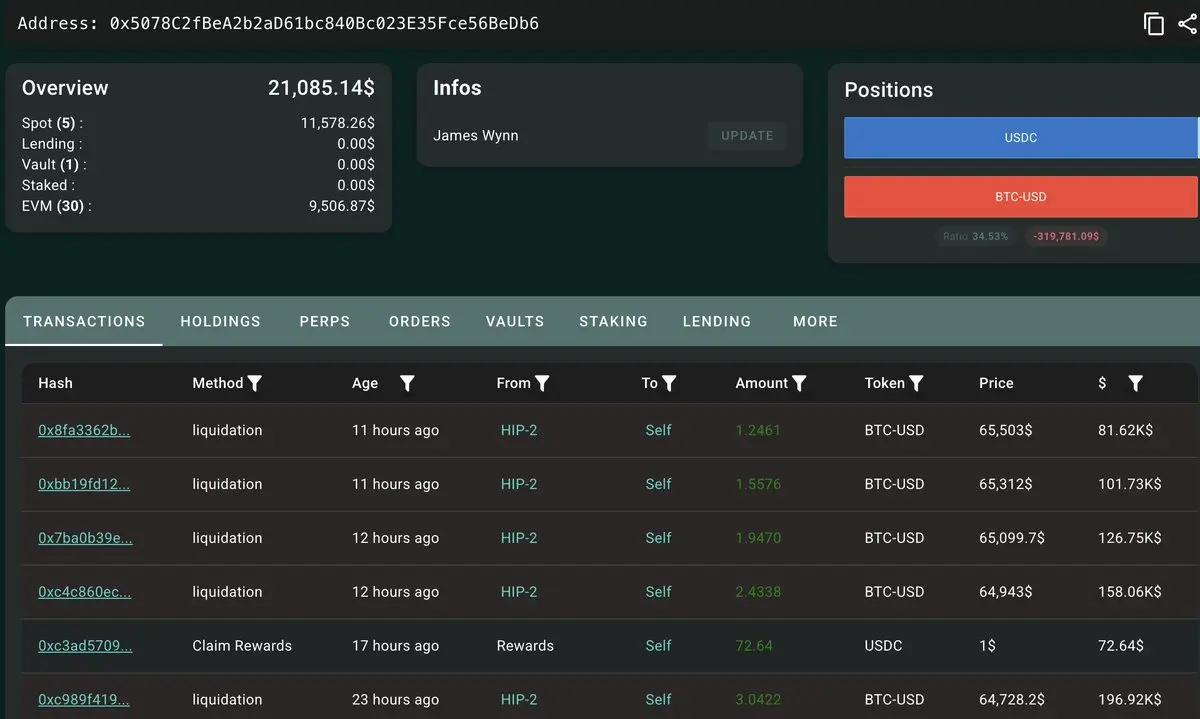1200x719 pixels.
Task: Open the ORDERS tab
Action: click(420, 321)
